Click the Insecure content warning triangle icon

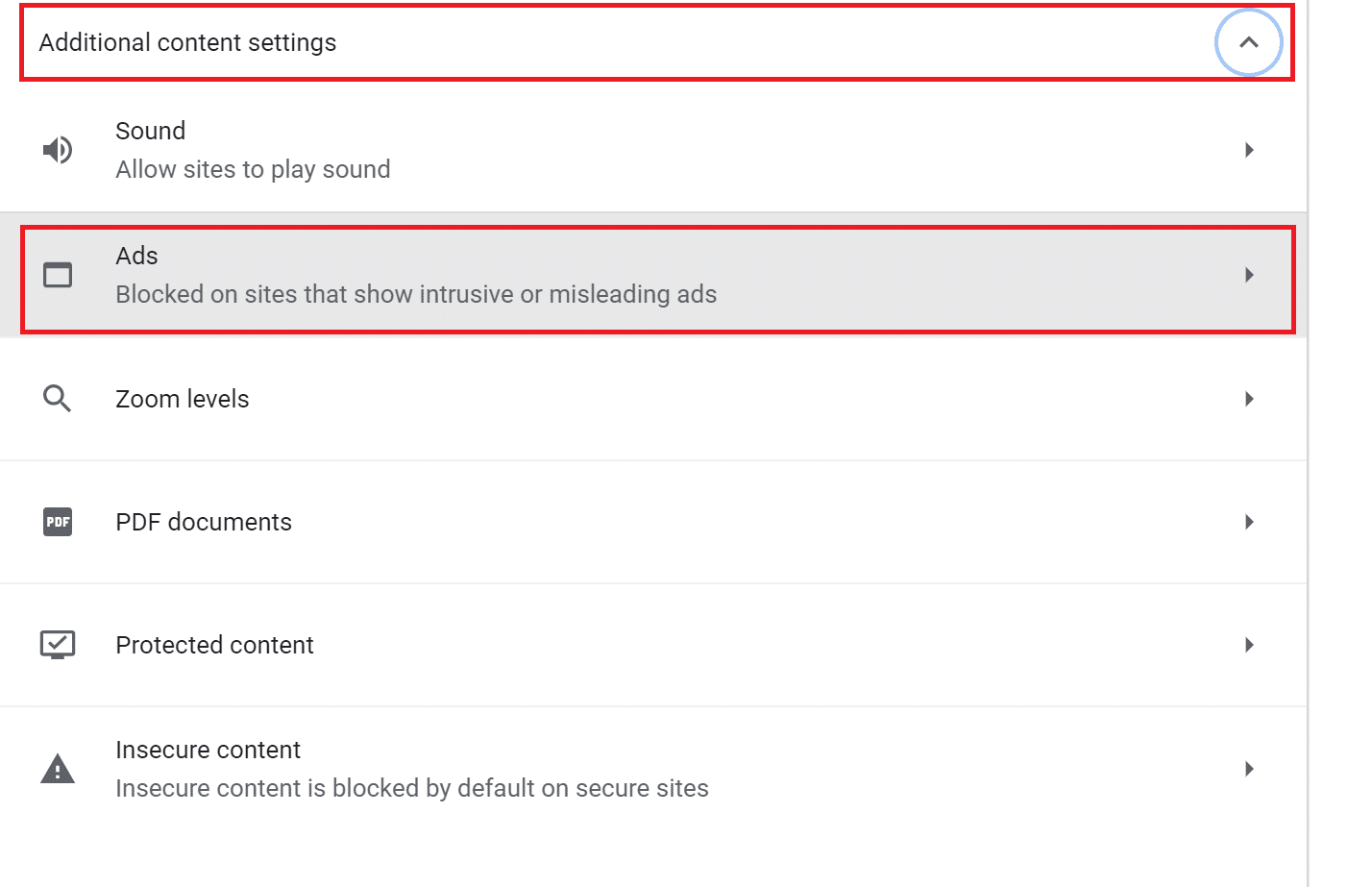[x=58, y=769]
